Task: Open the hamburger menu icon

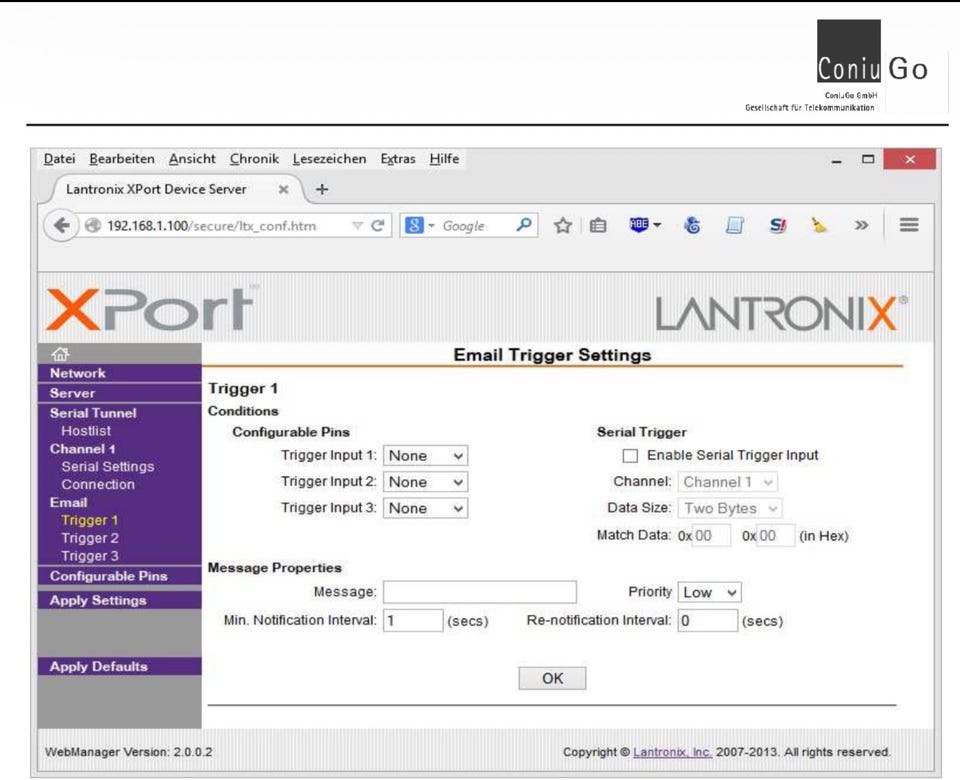Action: (909, 225)
